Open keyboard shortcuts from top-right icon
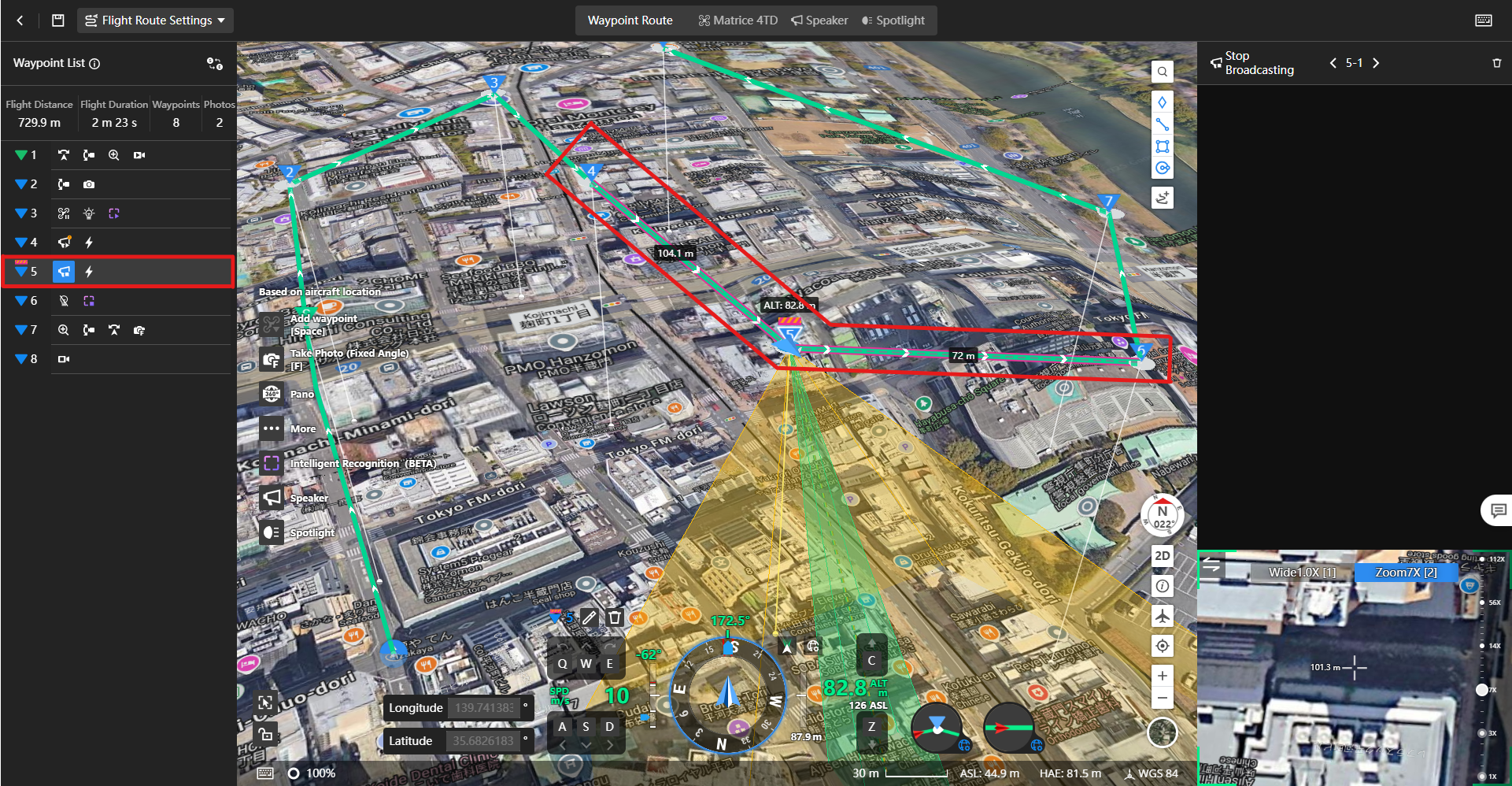 pyautogui.click(x=1484, y=20)
